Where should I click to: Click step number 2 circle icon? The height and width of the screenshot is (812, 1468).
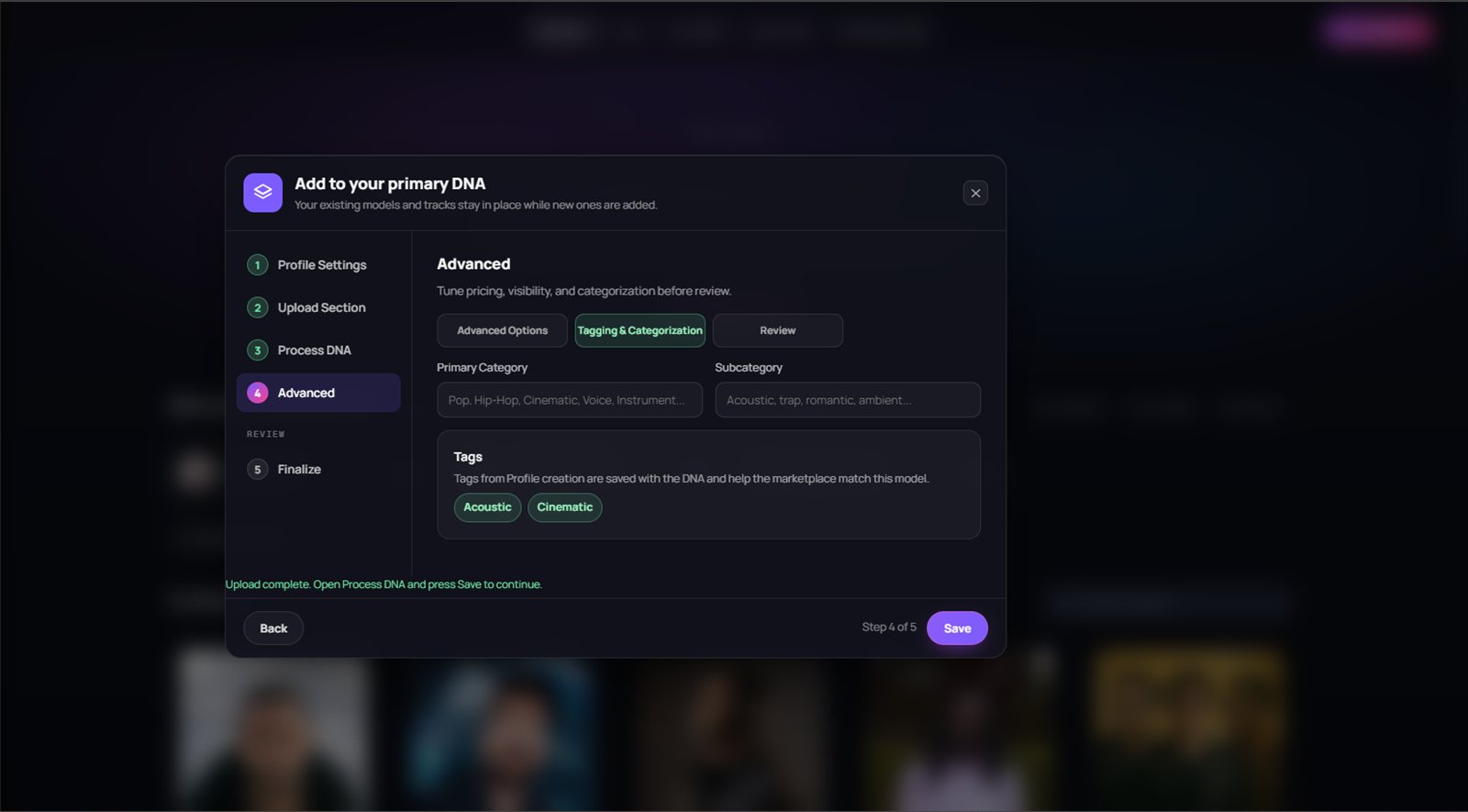pos(258,307)
